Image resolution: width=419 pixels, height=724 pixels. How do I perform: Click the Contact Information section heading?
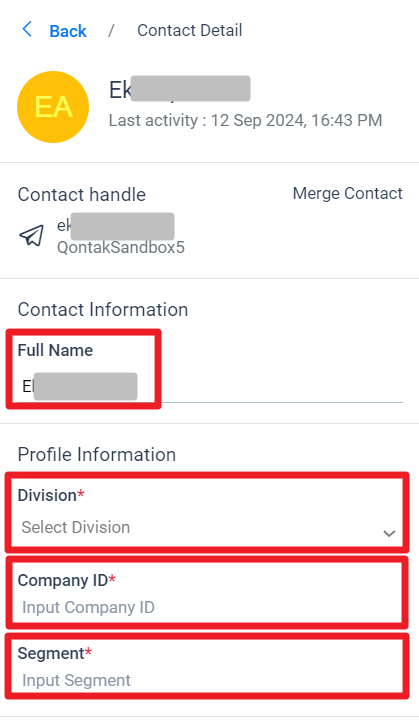pos(103,309)
